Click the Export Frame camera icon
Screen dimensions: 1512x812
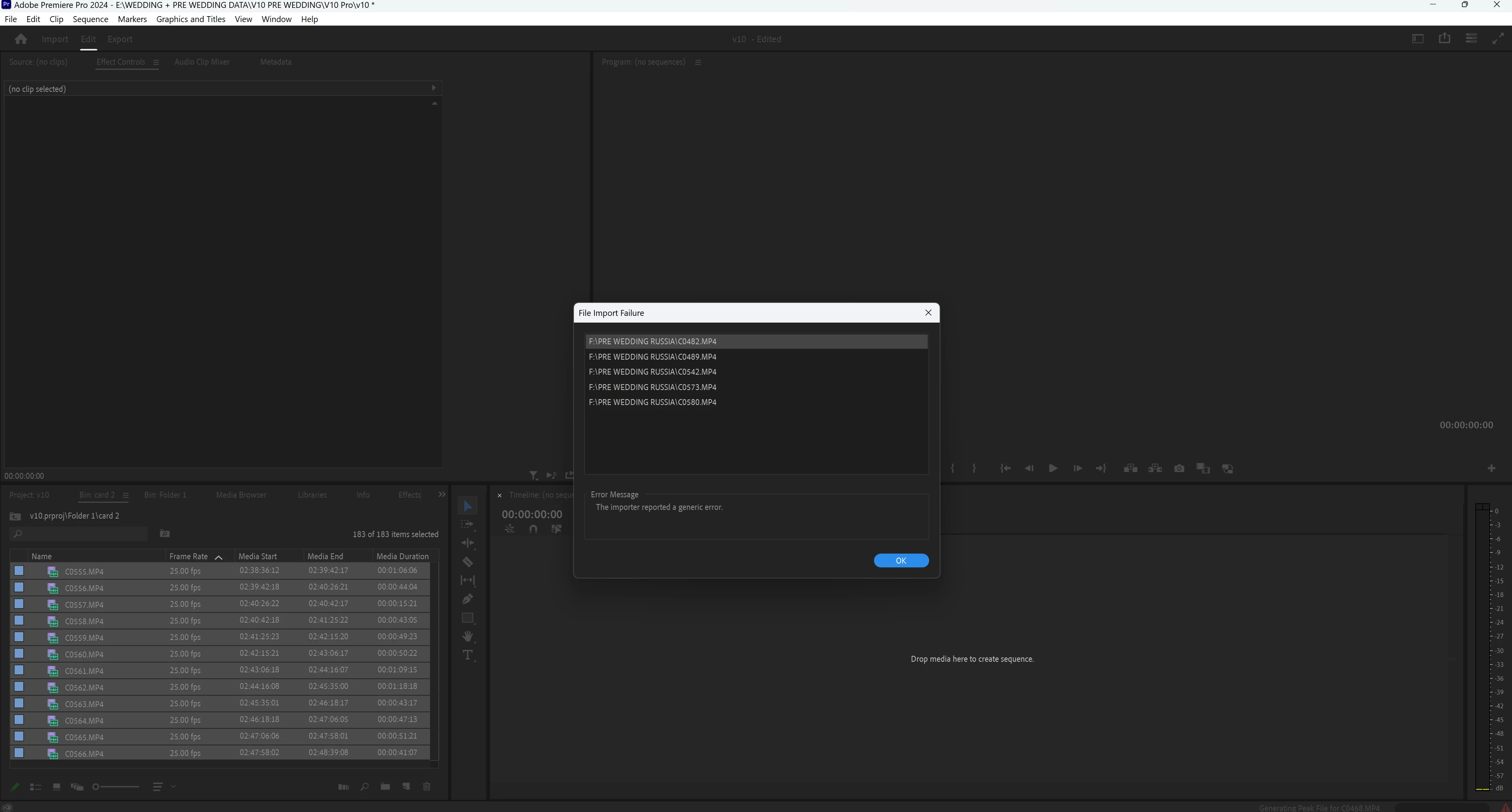(1179, 469)
